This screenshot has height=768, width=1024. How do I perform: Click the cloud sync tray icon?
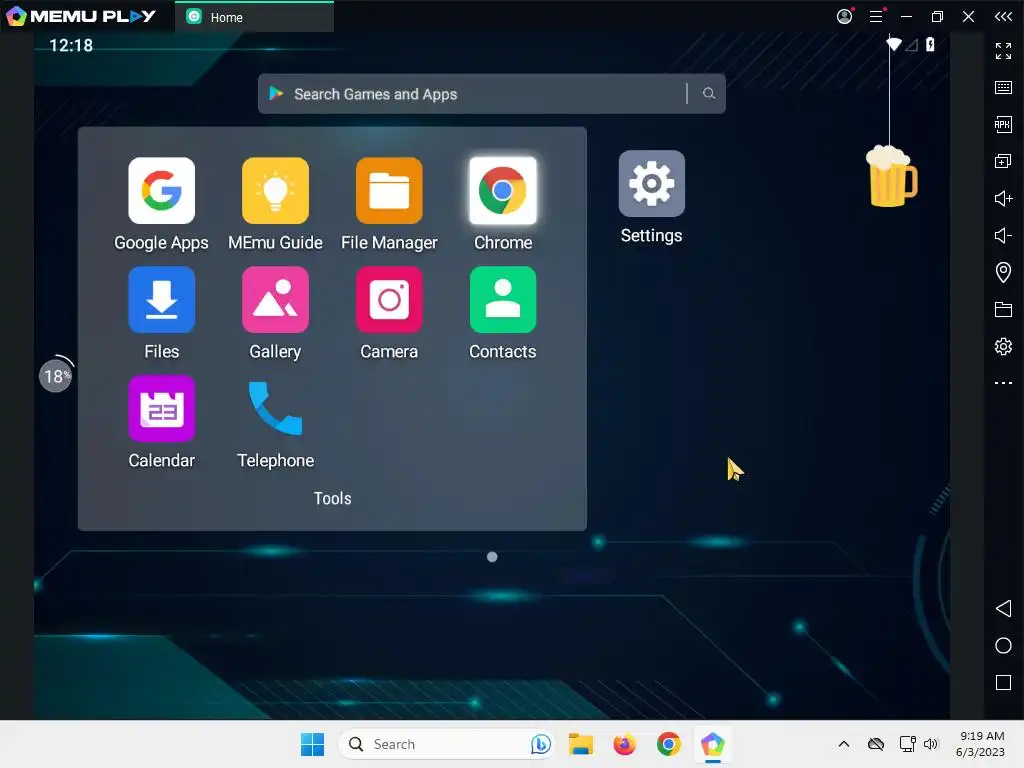(876, 744)
